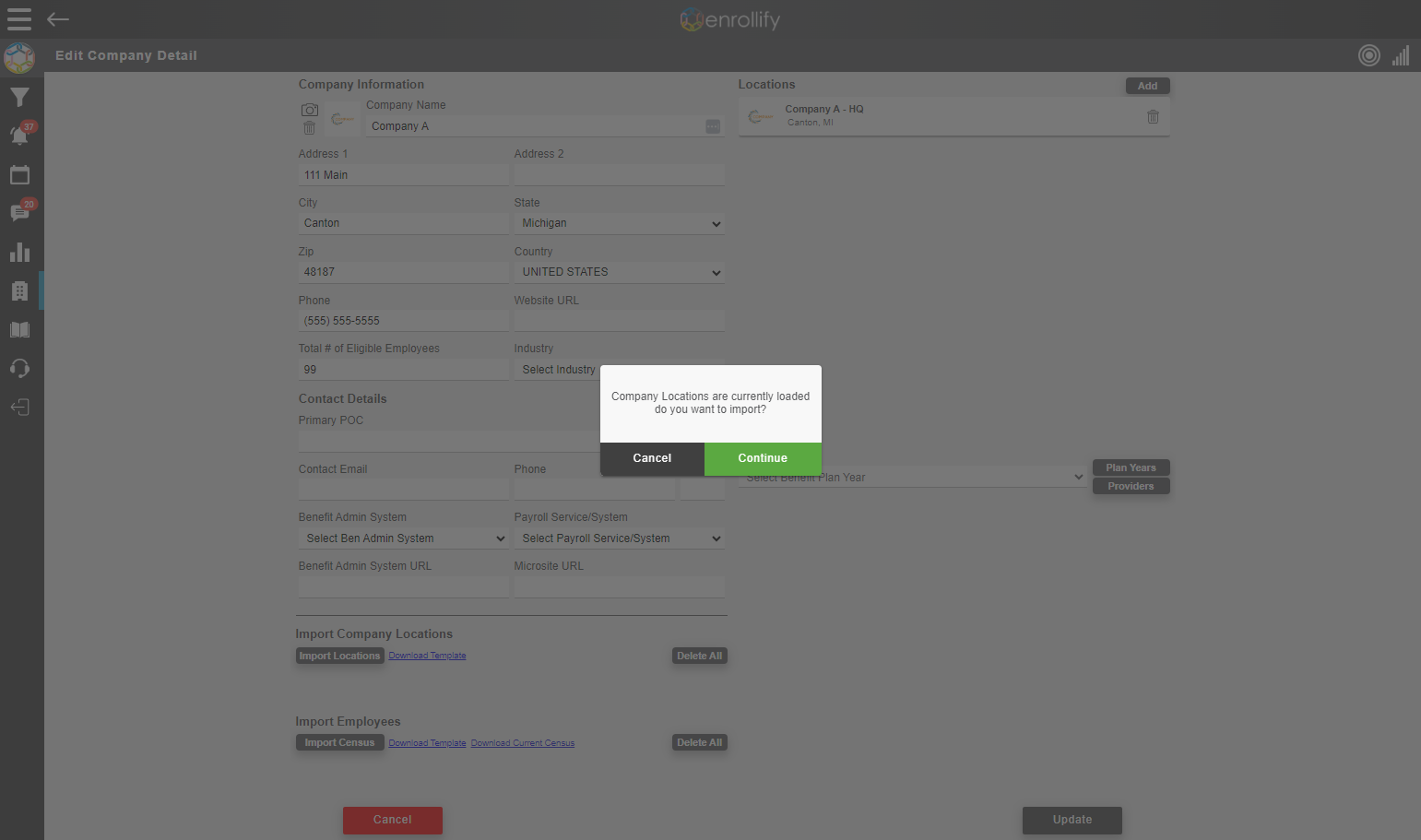Click Delete All under Import Company Locations
Screen dimensions: 1421x840
(700, 656)
